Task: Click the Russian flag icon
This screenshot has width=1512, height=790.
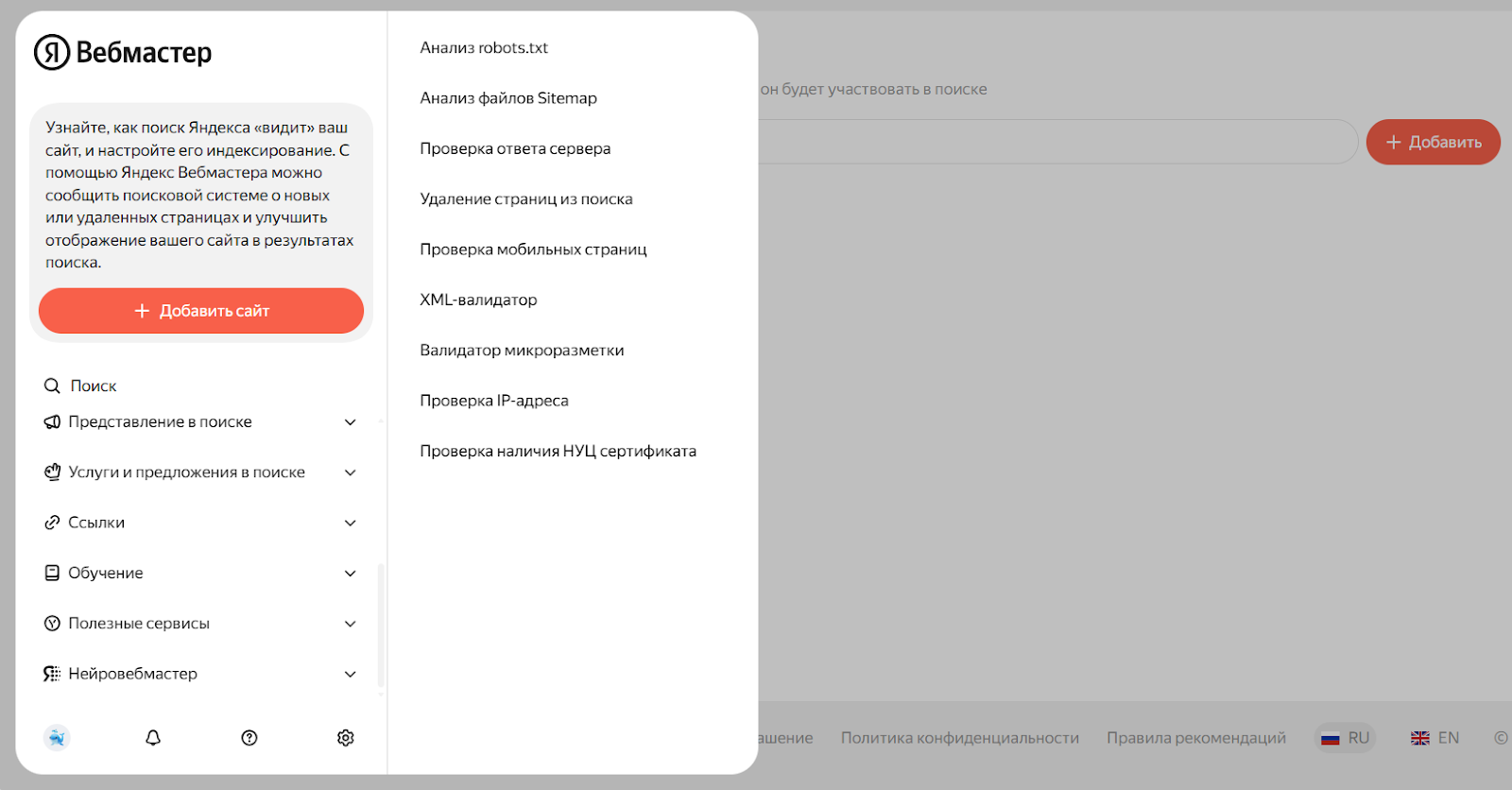Action: tap(1331, 739)
